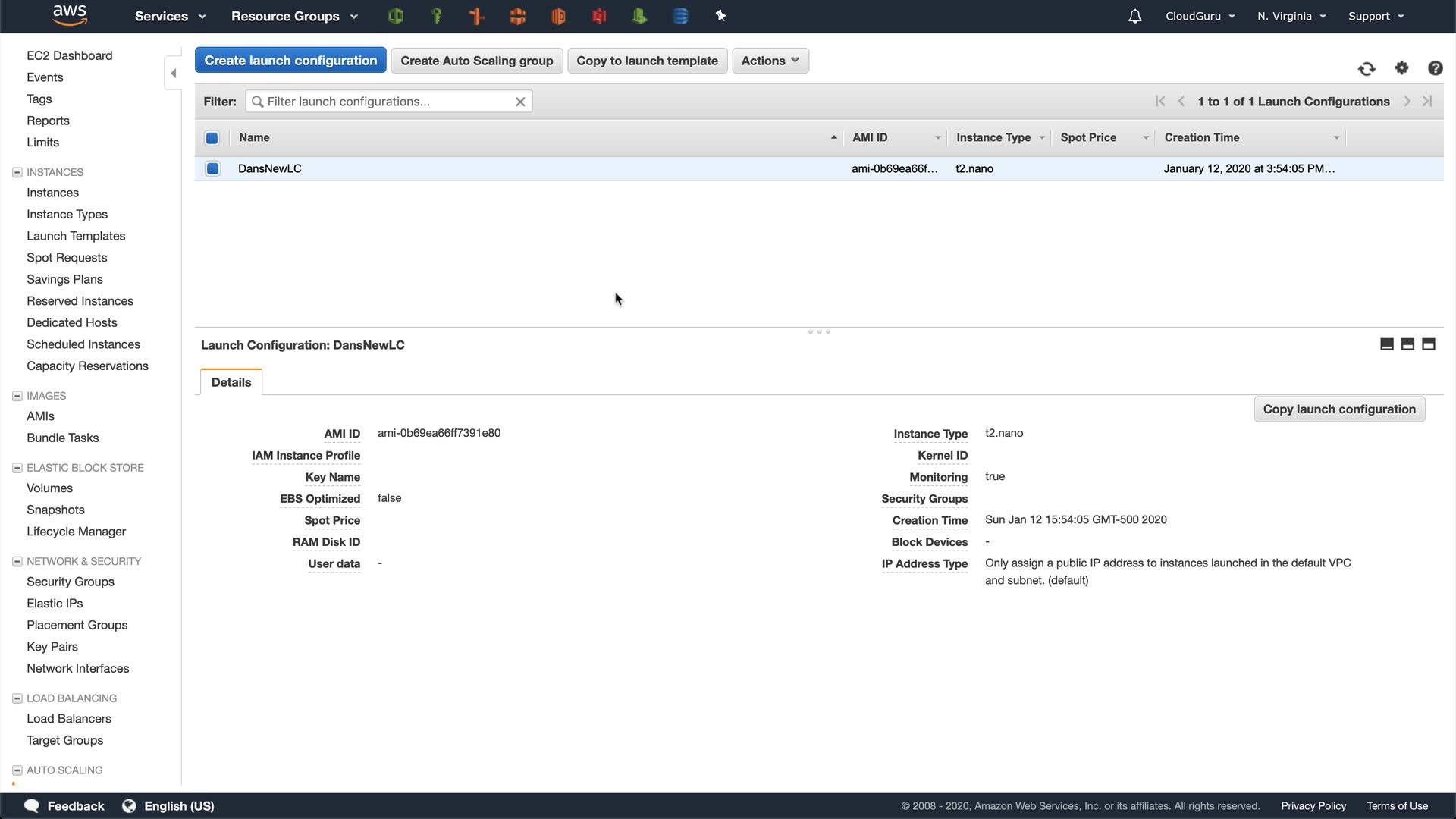The width and height of the screenshot is (1456, 819).
Task: Collapse the INSTANCES sidebar section
Action: point(17,172)
